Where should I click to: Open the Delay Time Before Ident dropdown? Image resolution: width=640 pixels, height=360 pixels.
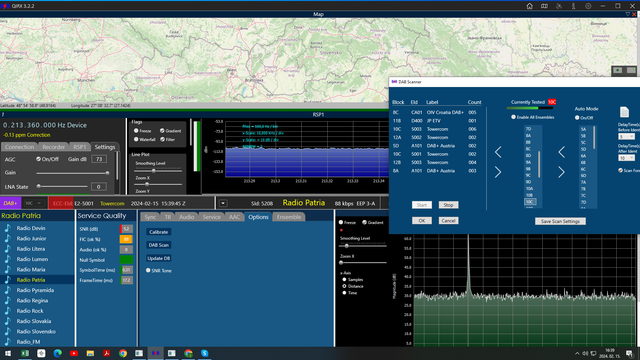[627, 137]
